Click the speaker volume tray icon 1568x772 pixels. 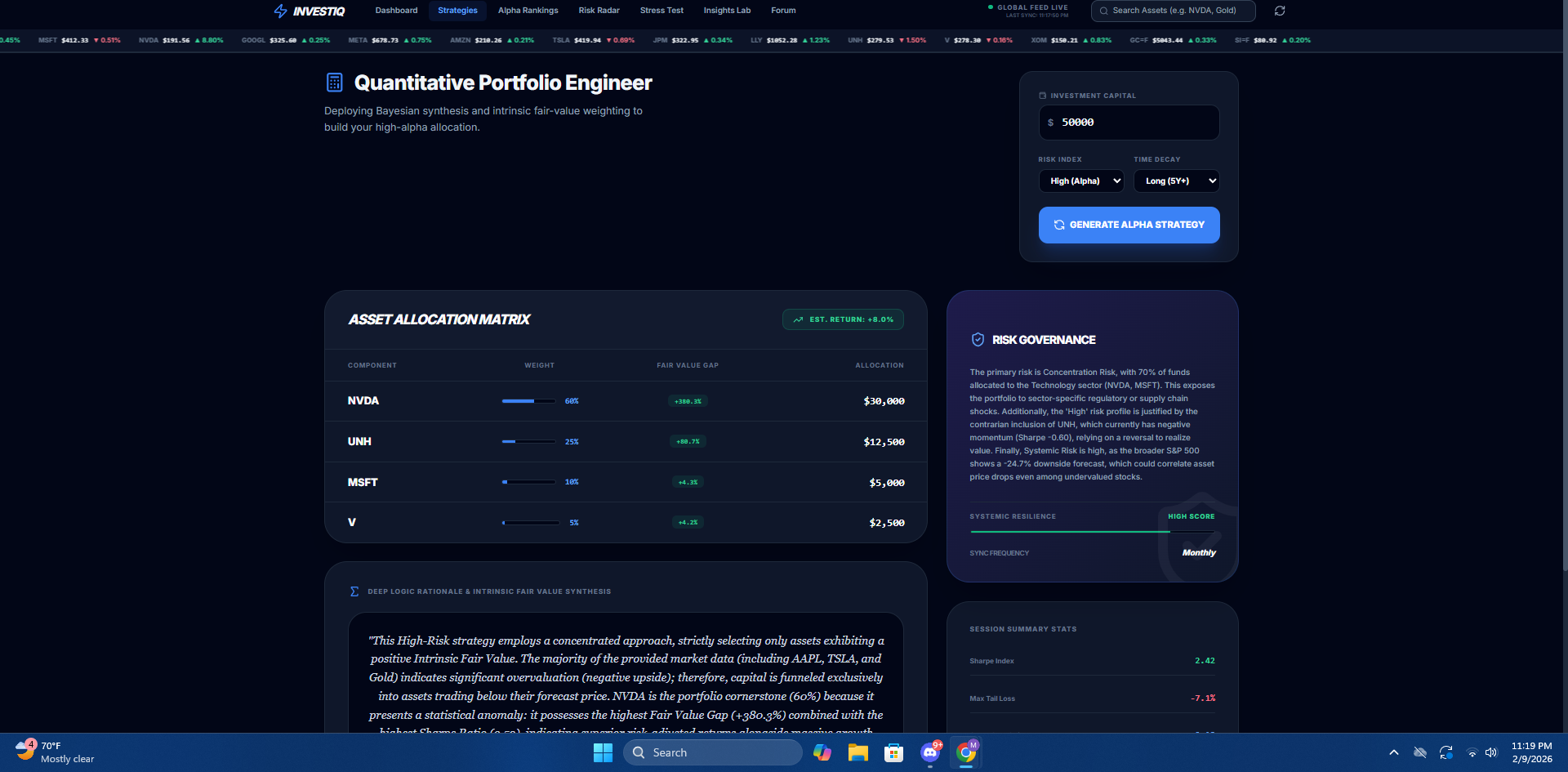click(x=1491, y=752)
